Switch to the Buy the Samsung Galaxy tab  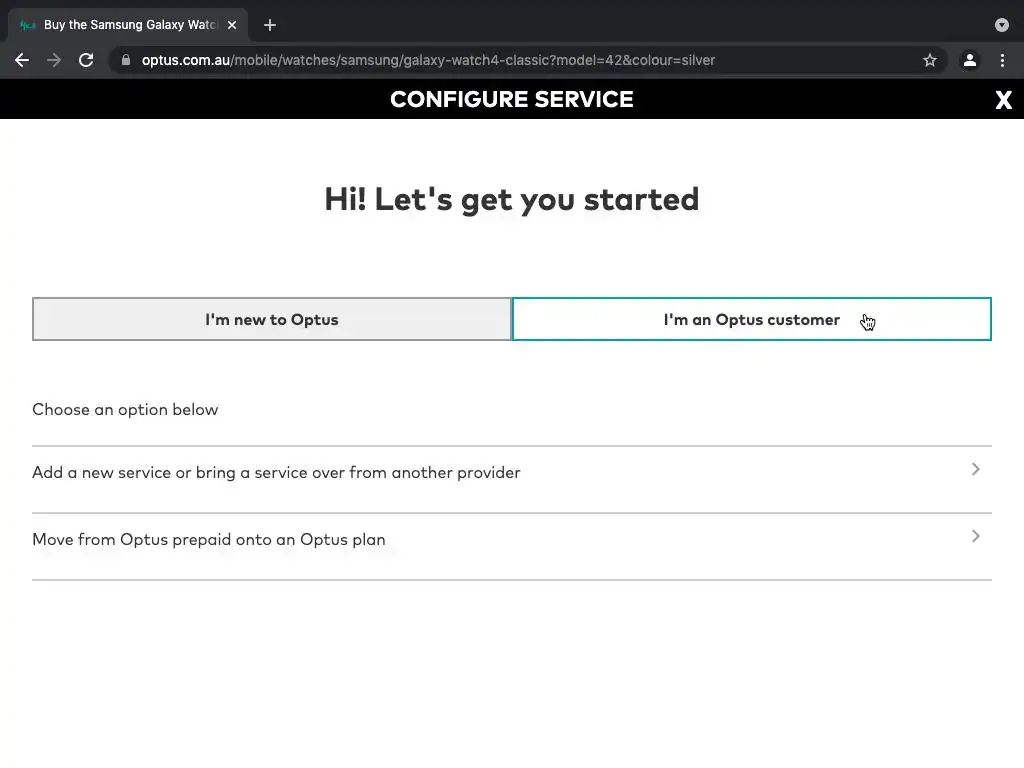(x=128, y=25)
